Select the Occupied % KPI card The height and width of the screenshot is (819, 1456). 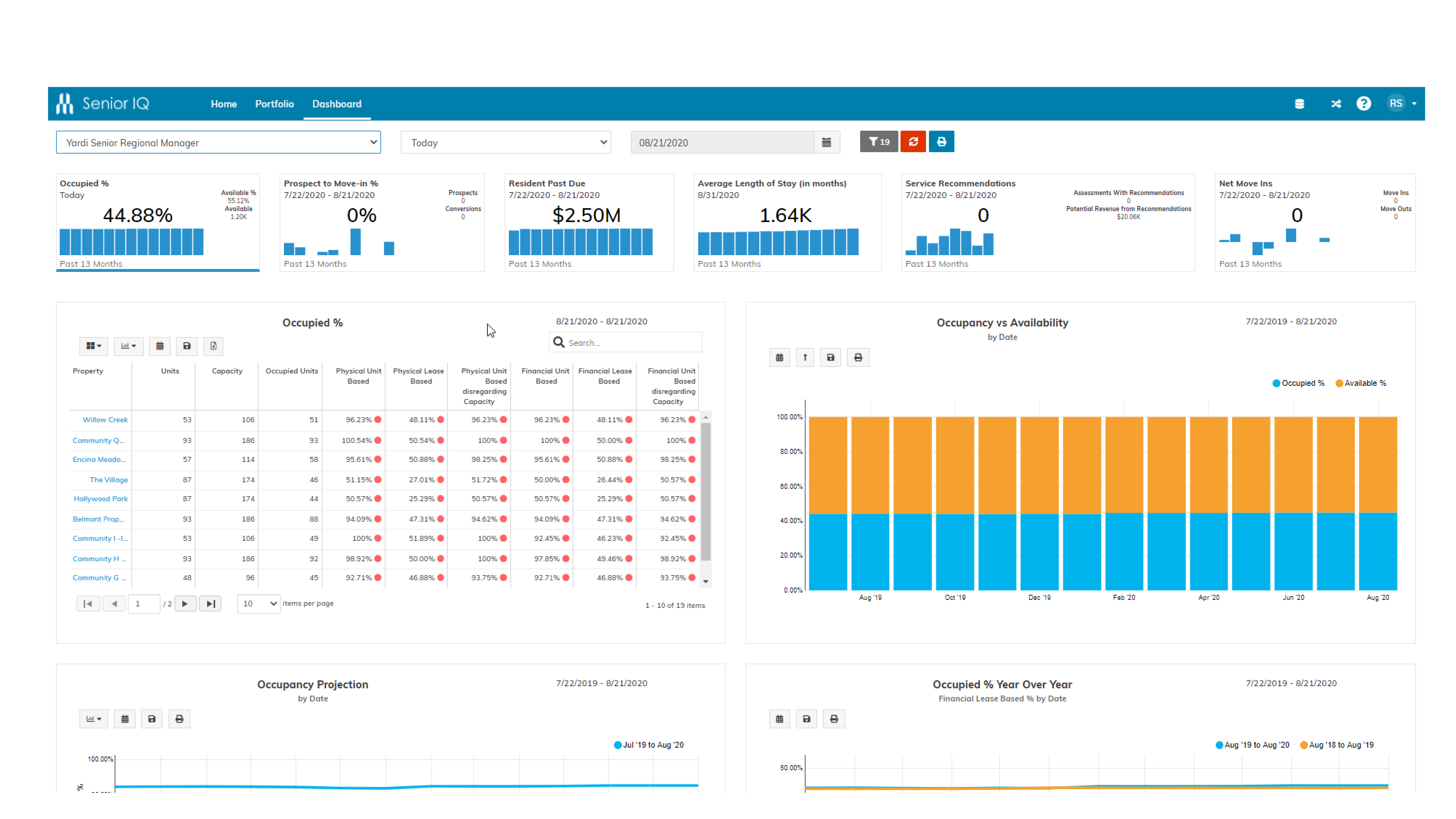tap(158, 223)
